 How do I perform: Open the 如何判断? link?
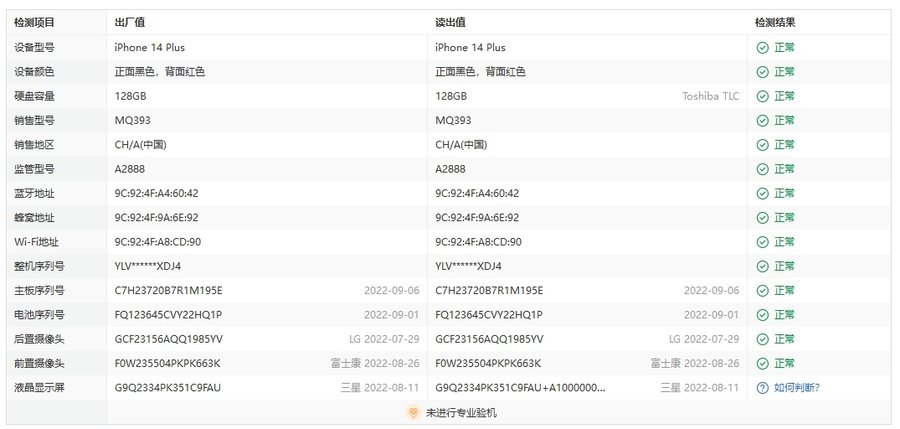click(x=797, y=388)
